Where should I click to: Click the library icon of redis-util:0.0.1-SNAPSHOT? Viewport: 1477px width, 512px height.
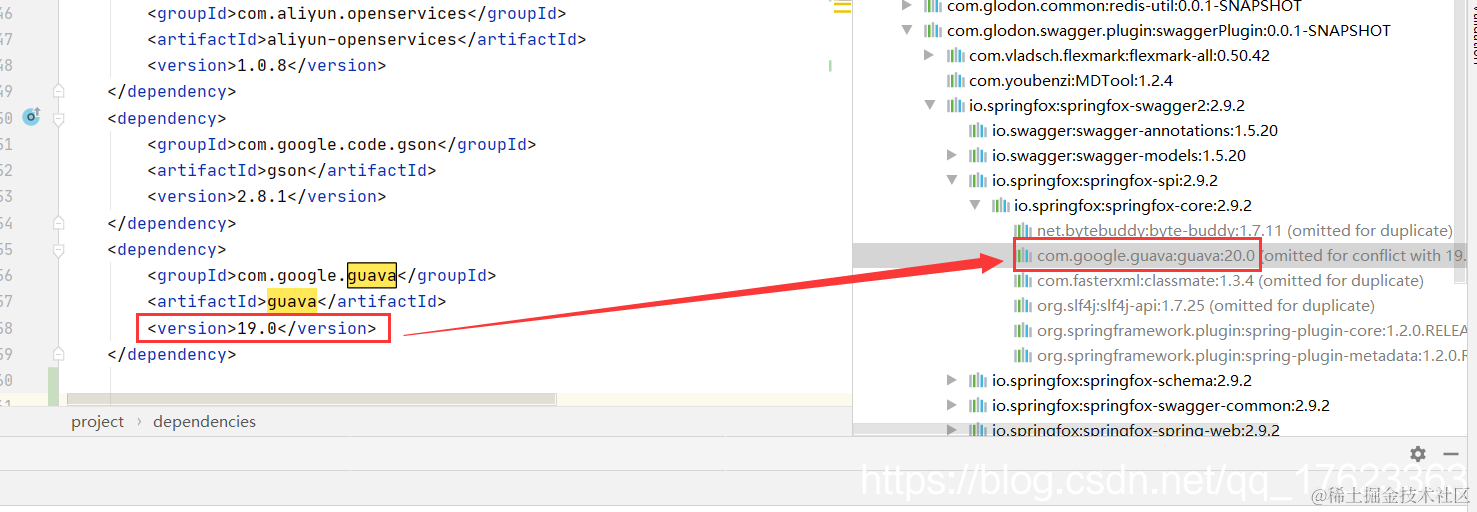coord(933,6)
